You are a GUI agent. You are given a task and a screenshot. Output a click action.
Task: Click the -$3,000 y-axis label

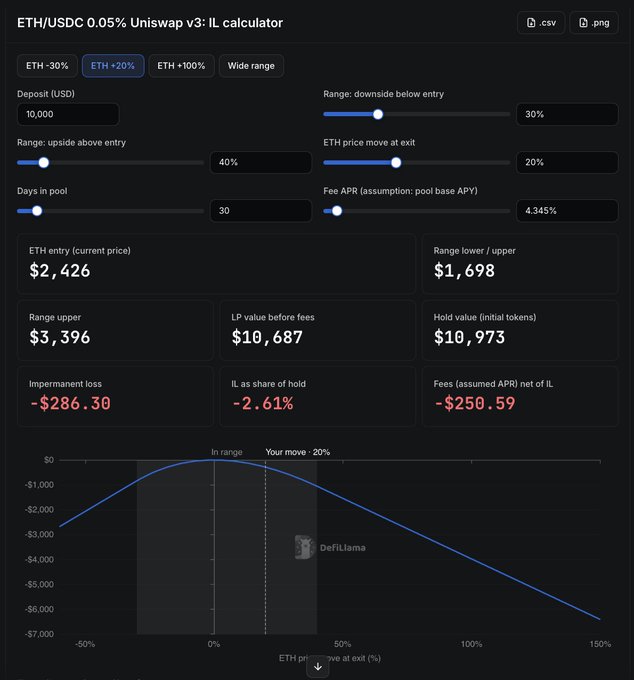pos(39,534)
